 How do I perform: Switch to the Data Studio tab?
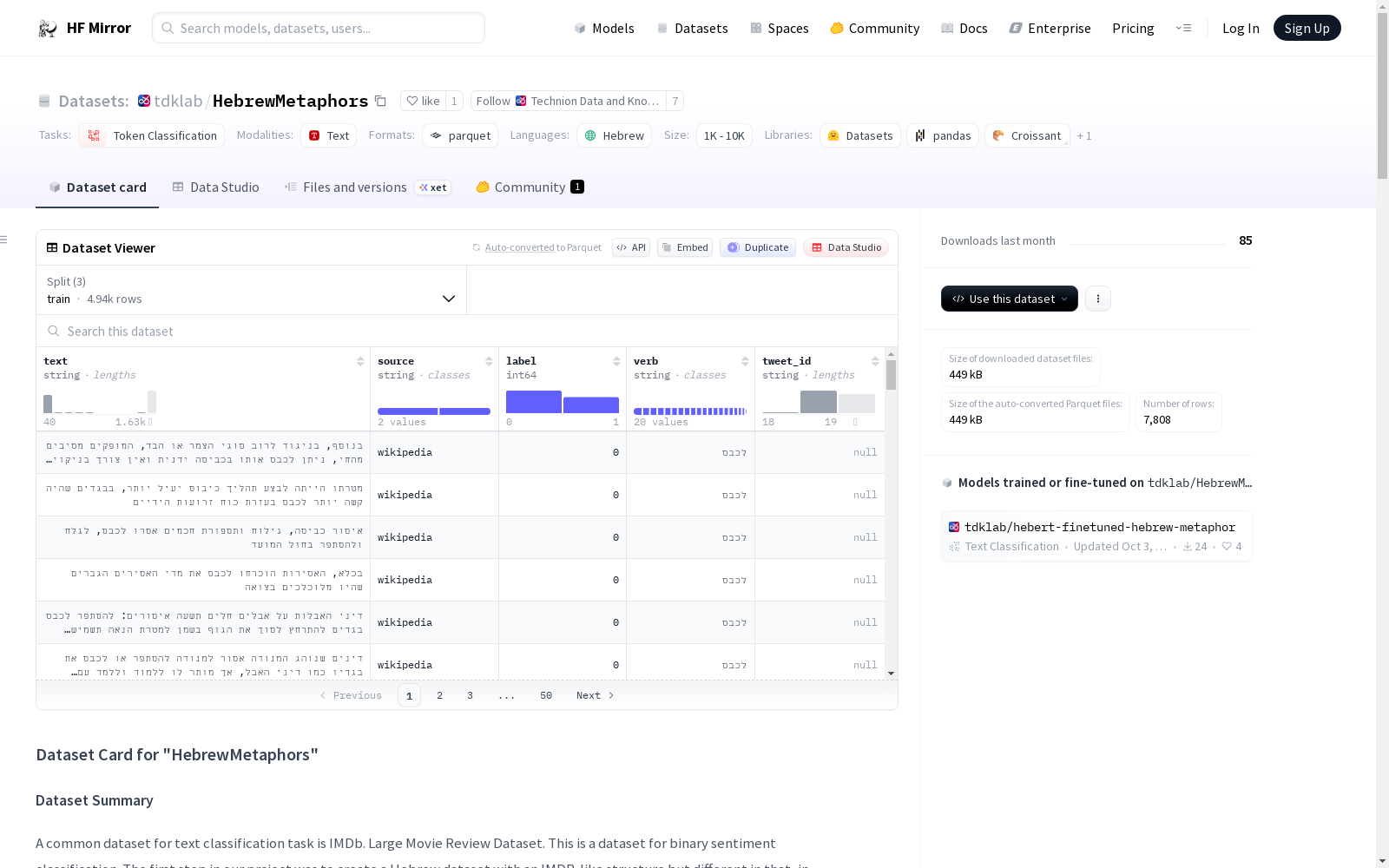click(216, 187)
